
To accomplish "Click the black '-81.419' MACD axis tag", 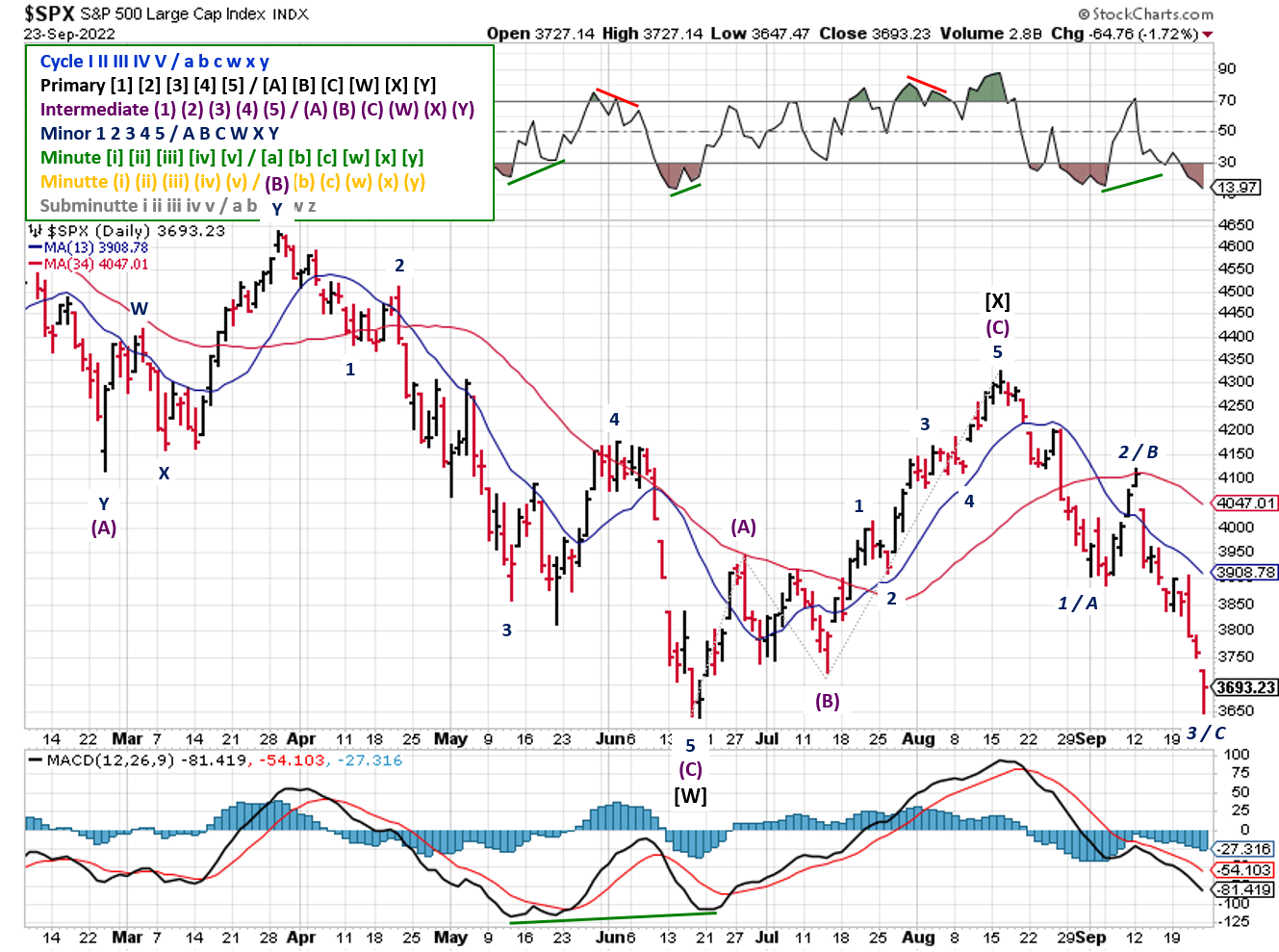I will (x=1245, y=889).
